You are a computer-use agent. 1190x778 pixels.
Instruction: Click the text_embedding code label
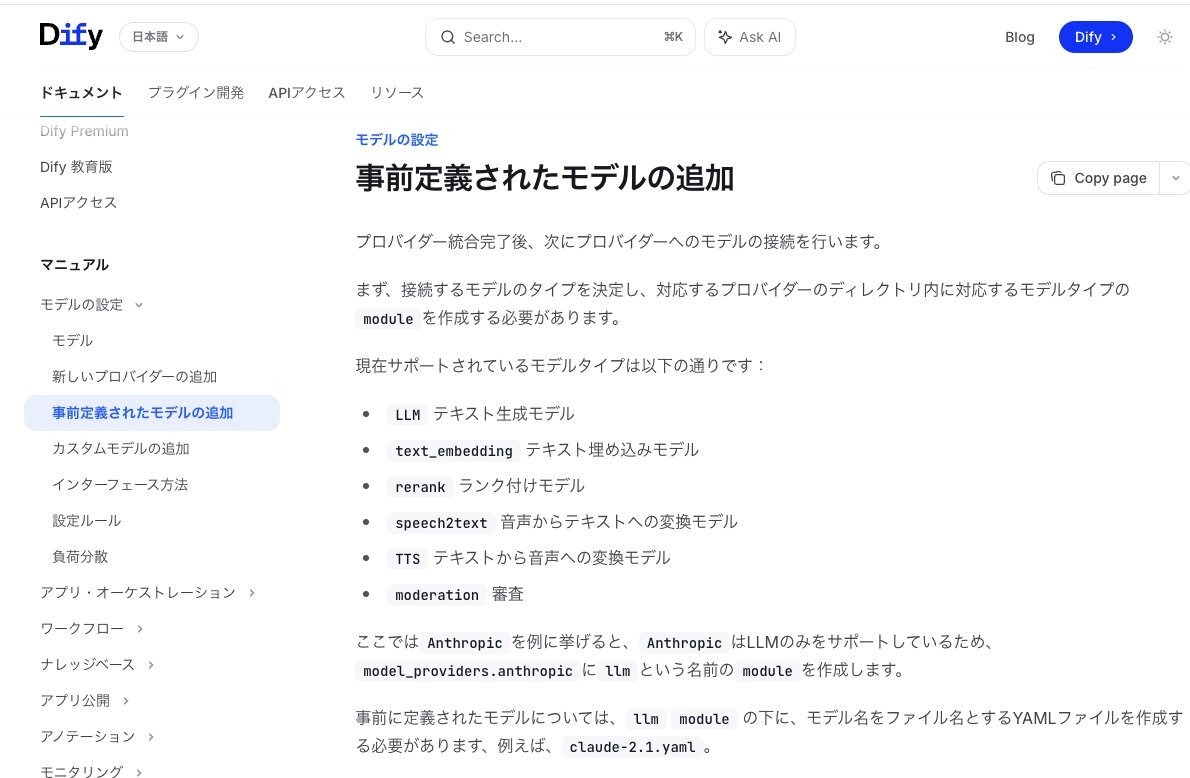[454, 451]
